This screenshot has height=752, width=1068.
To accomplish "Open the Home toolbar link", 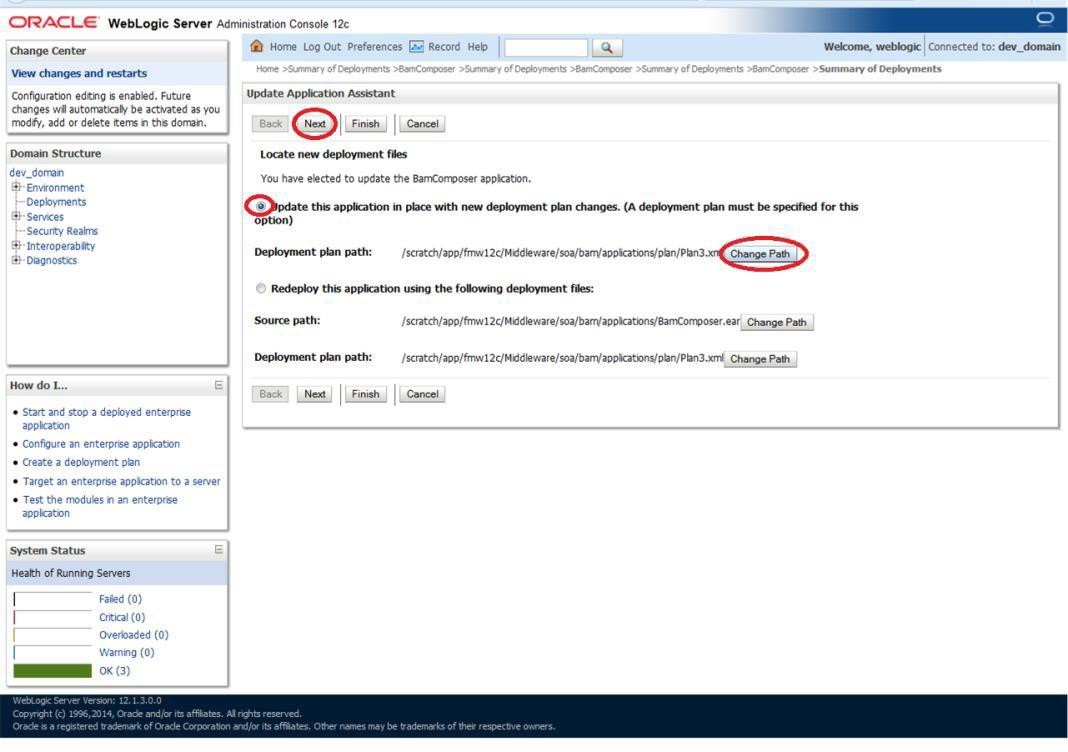I will (x=283, y=47).
